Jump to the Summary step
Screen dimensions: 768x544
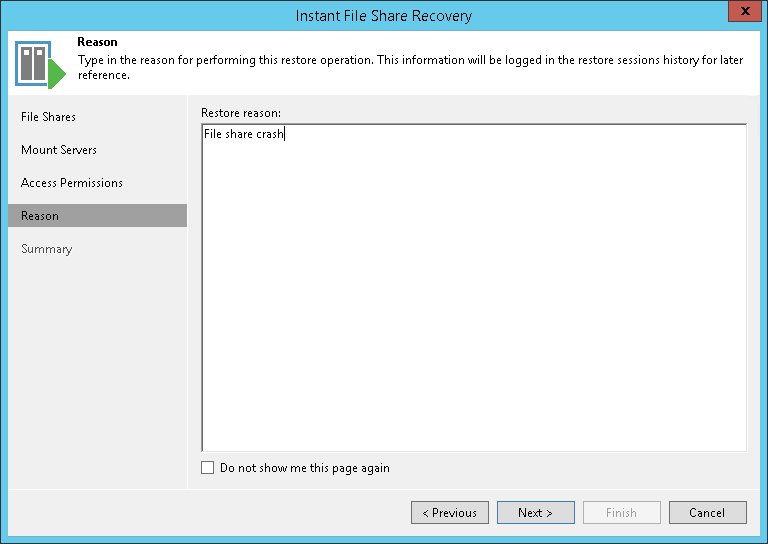tap(46, 249)
